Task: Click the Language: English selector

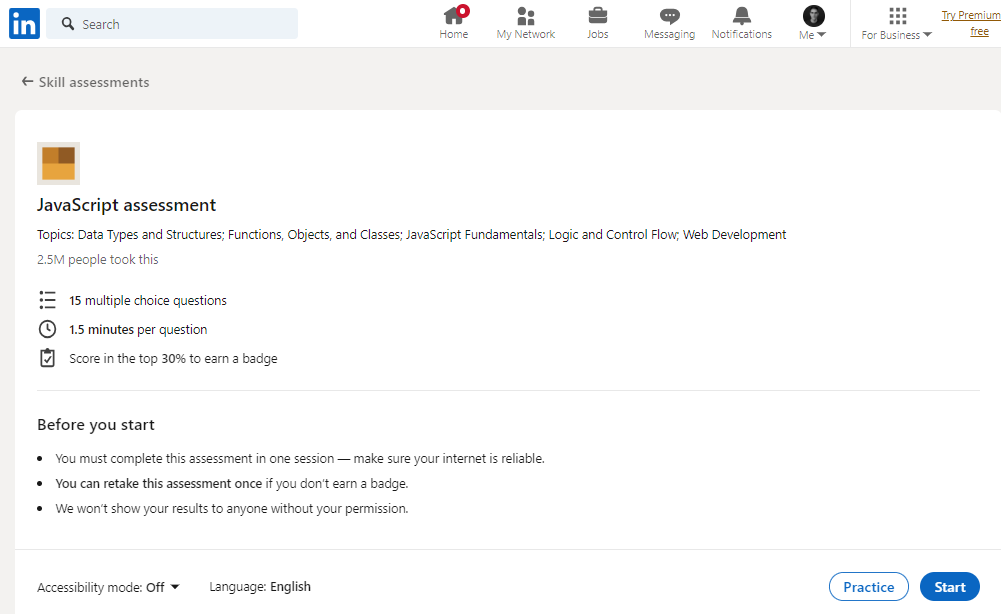Action: click(260, 587)
